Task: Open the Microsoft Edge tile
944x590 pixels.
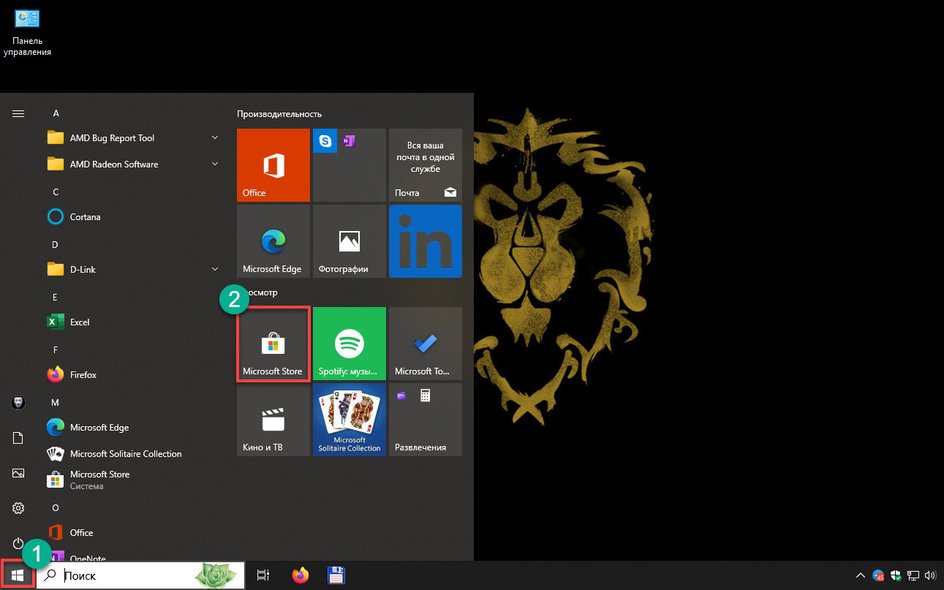Action: 273,241
